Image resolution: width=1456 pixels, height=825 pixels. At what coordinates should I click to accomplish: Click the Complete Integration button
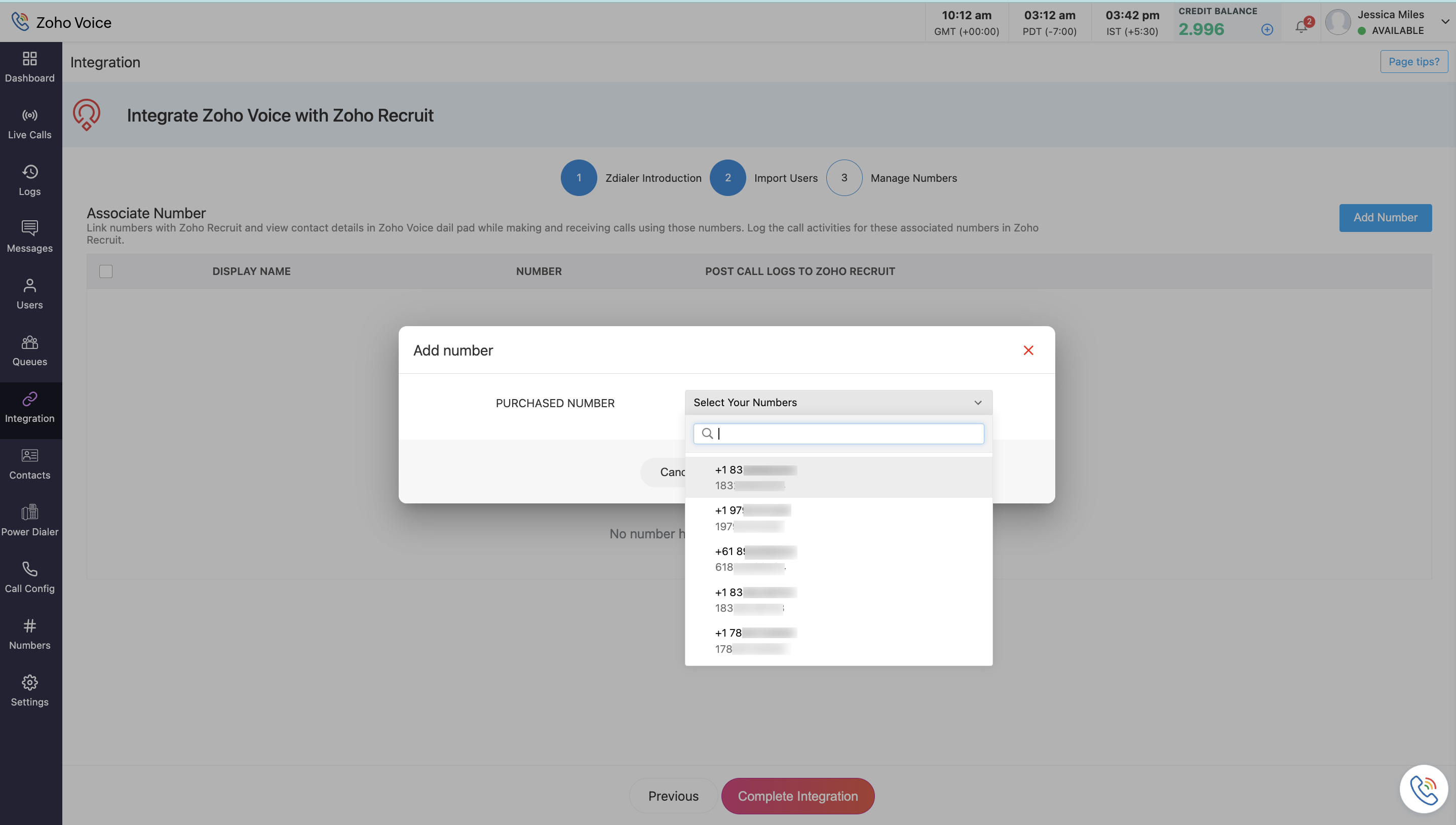(x=797, y=796)
